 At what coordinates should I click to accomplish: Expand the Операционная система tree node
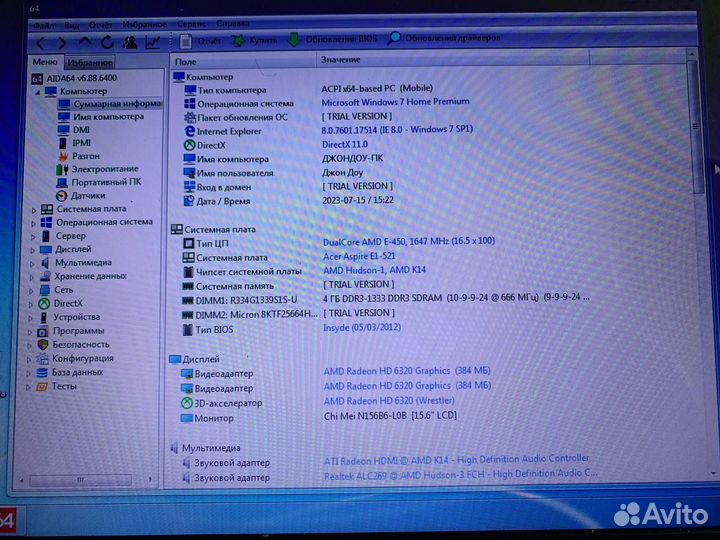coord(33,224)
